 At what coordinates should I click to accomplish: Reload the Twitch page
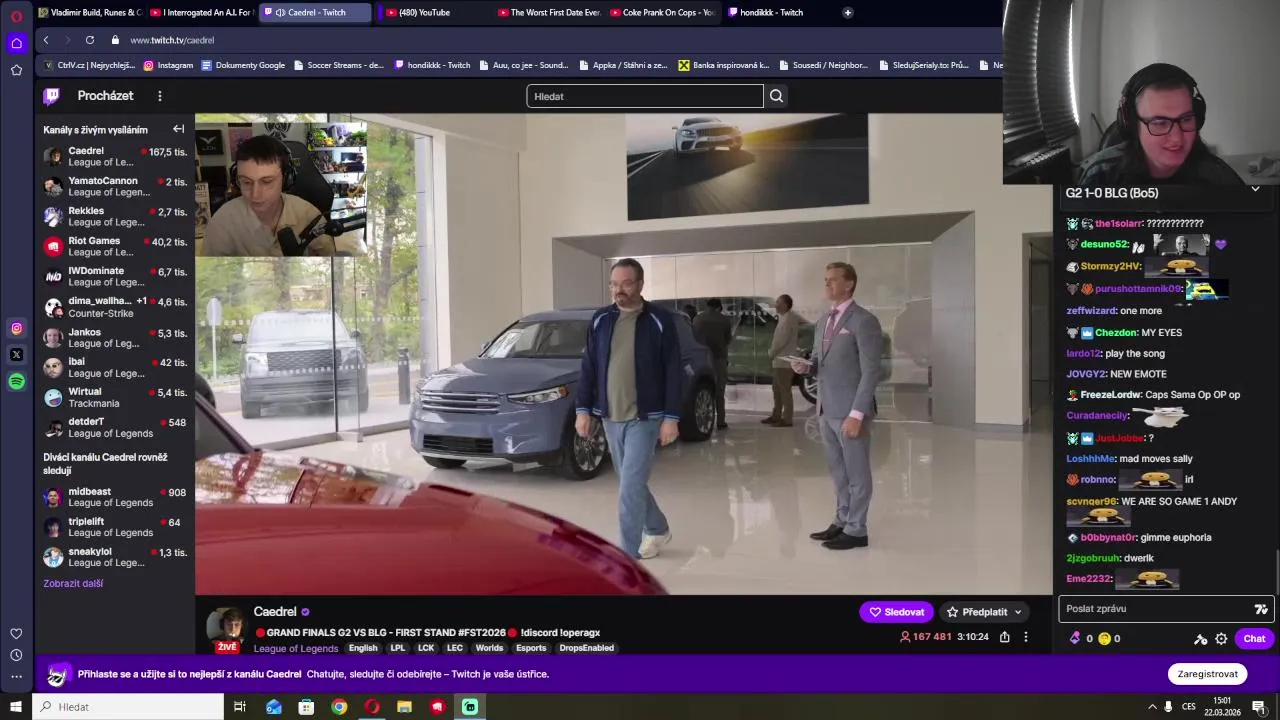pyautogui.click(x=90, y=40)
